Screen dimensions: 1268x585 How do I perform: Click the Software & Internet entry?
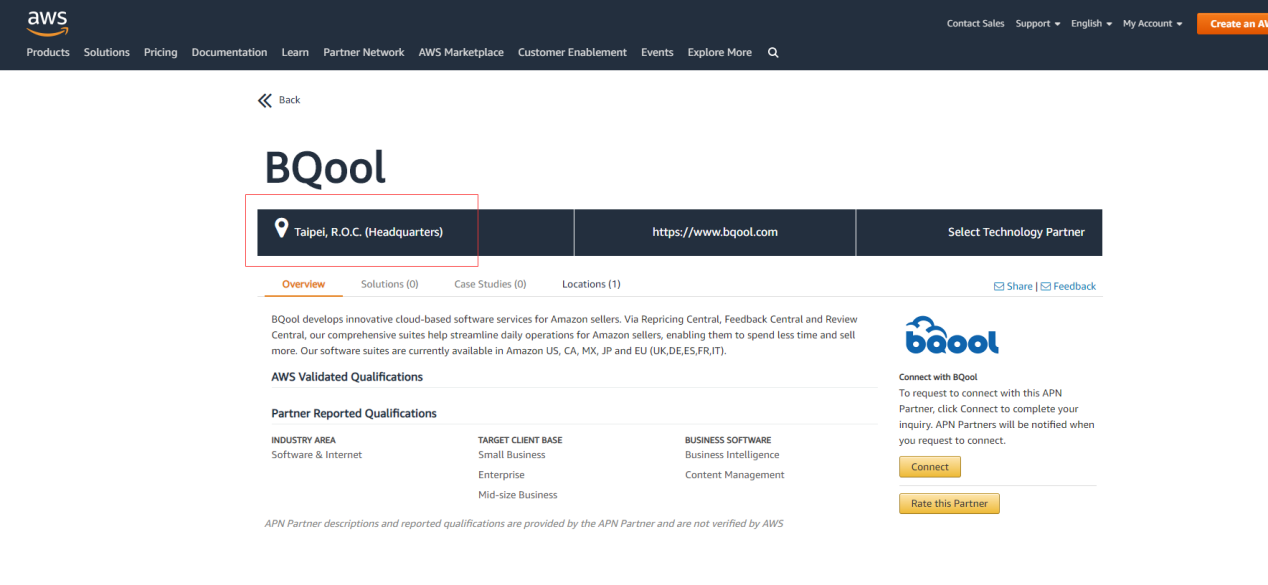click(317, 455)
